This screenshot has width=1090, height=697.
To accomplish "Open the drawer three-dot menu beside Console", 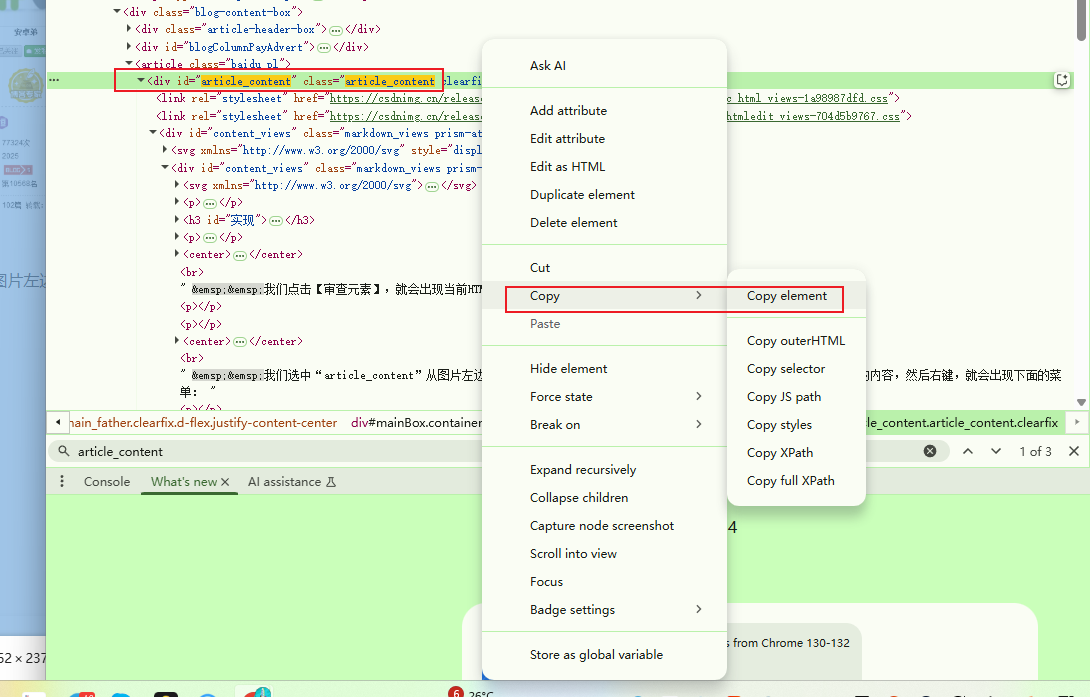I will coord(62,482).
